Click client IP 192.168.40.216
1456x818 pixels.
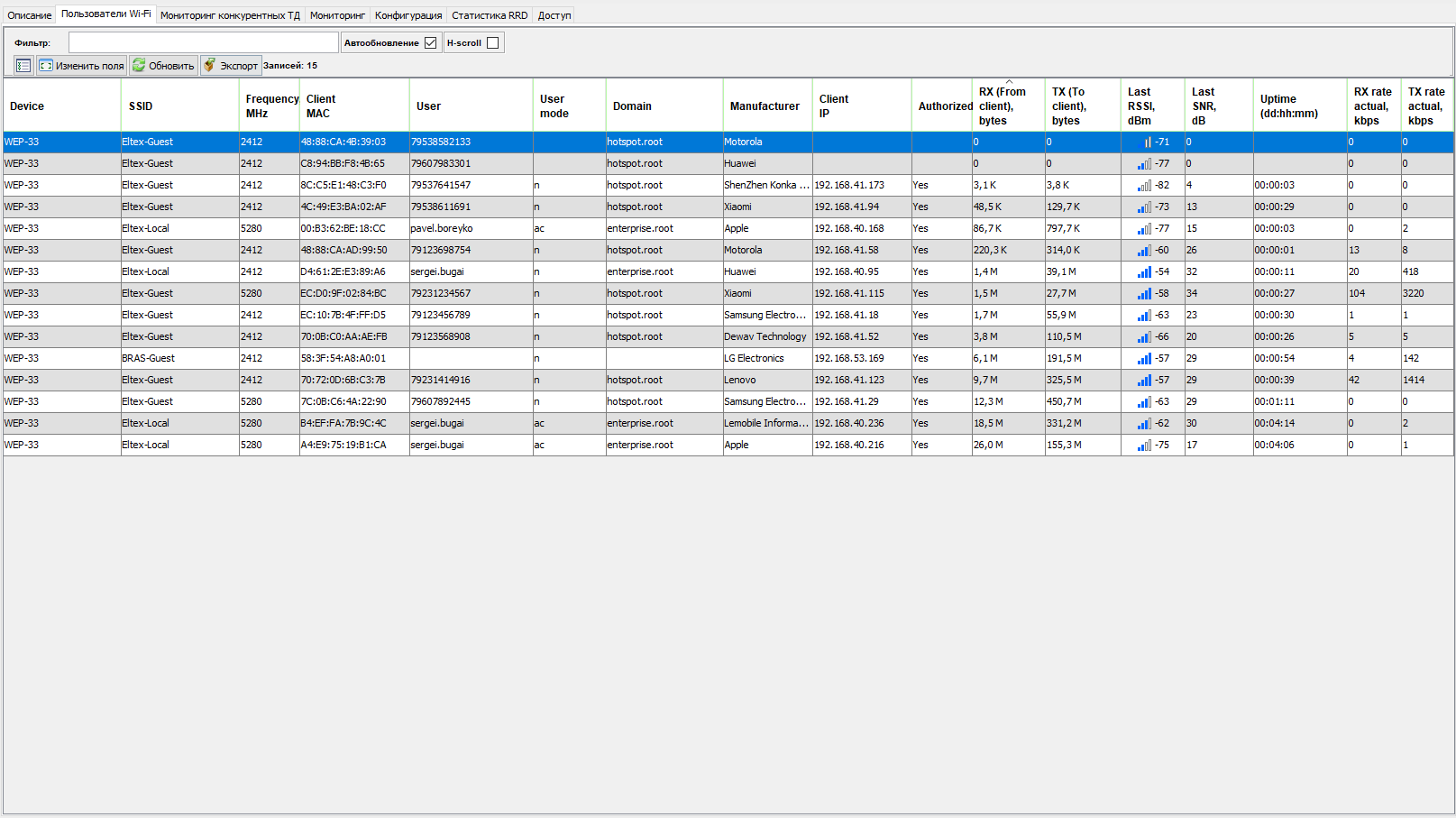862,446
